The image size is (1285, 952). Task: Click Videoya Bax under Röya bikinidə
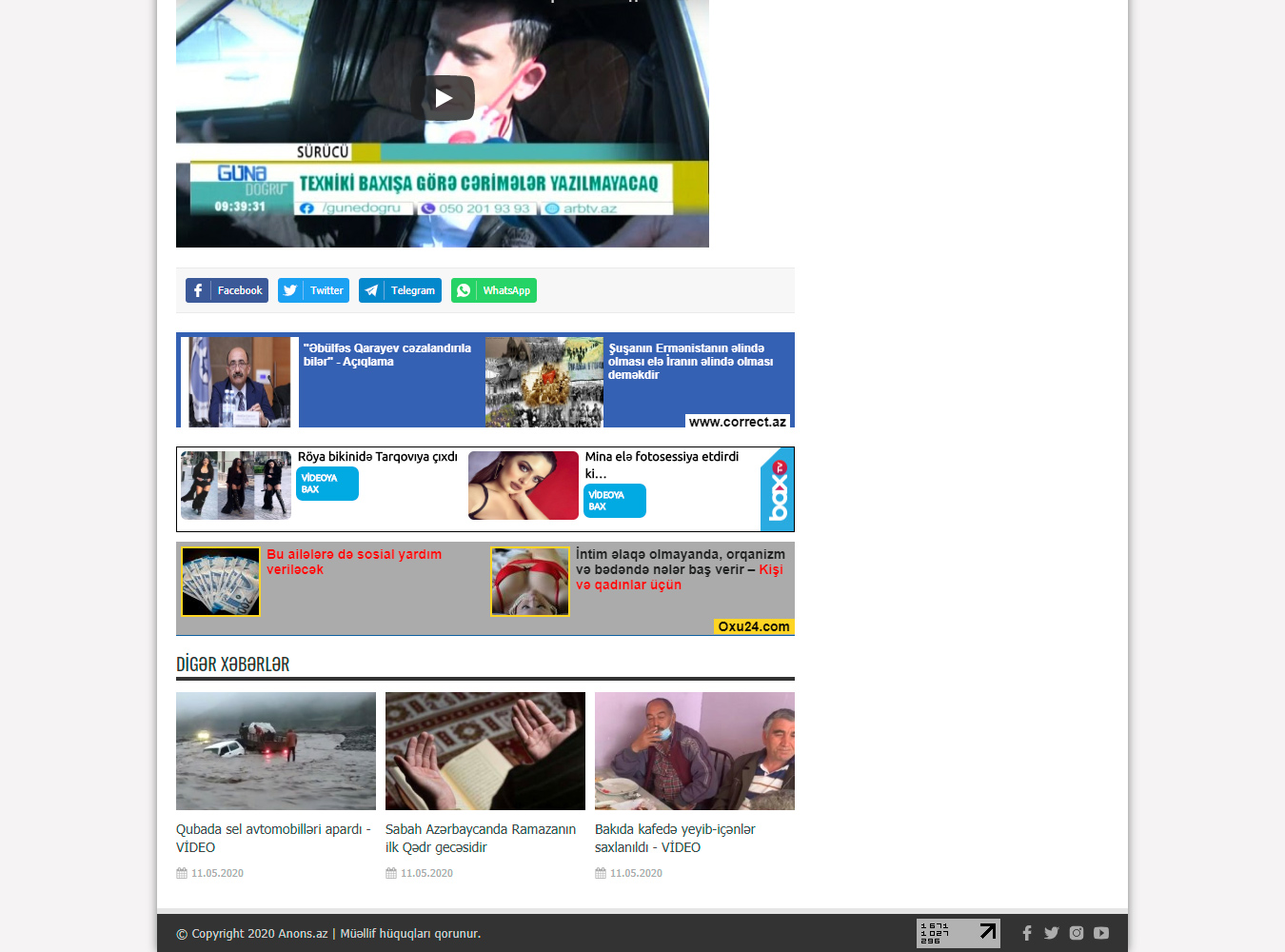(327, 484)
